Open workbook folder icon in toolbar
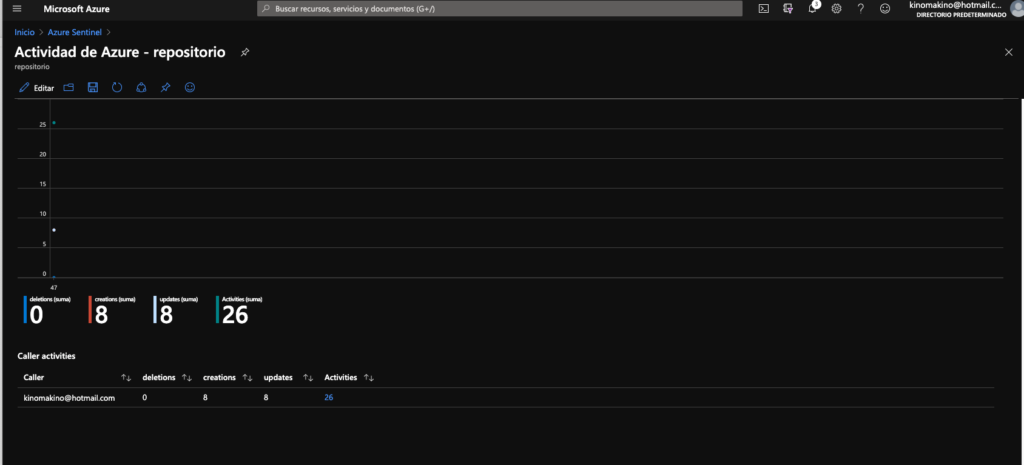The height and width of the screenshot is (465, 1024). tap(69, 88)
